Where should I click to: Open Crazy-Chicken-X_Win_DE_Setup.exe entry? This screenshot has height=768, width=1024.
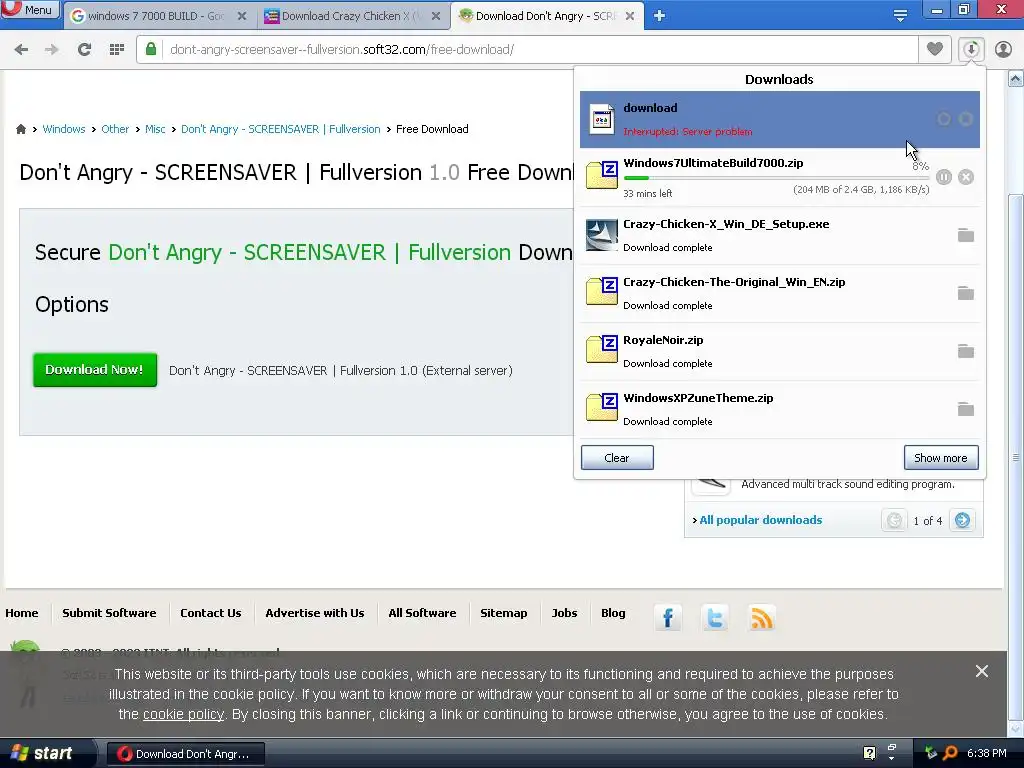coord(780,235)
